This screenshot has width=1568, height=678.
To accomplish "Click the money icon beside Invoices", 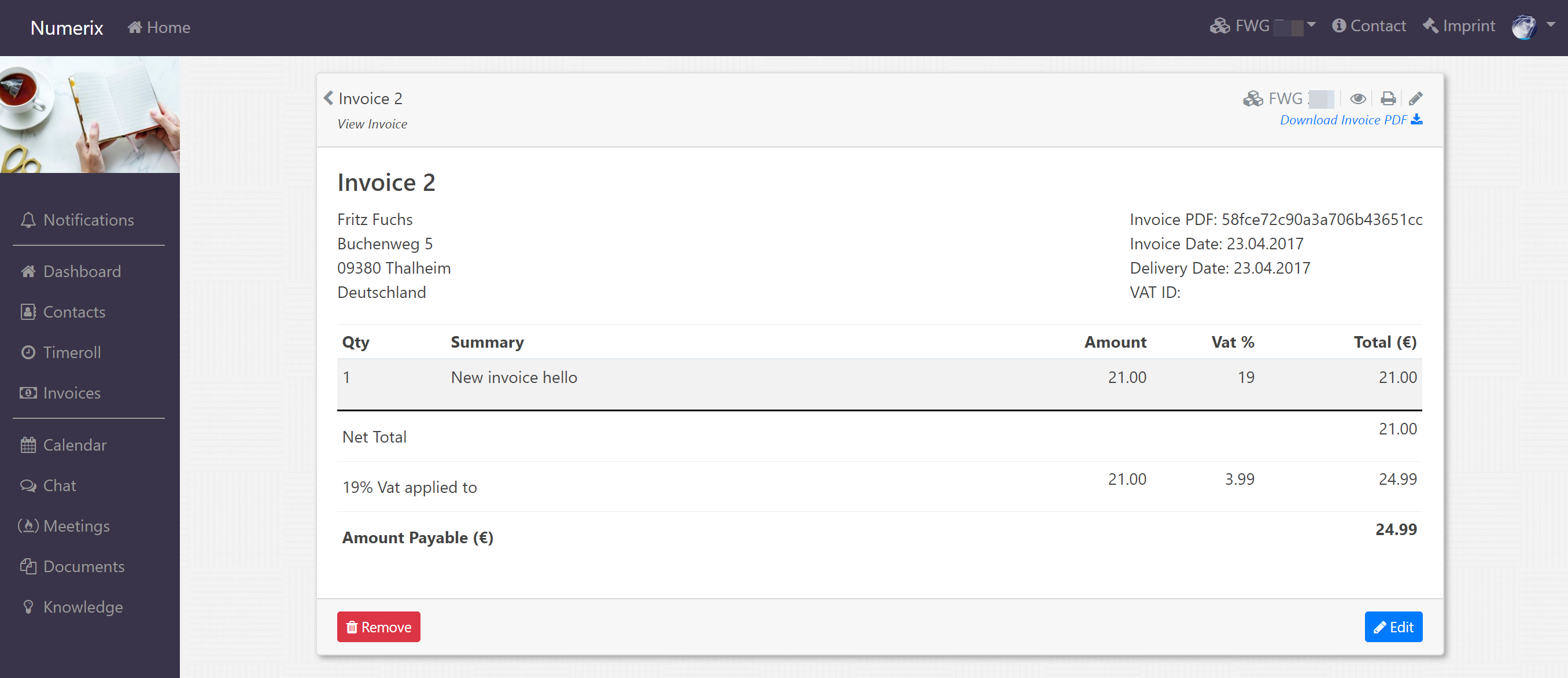I will pos(28,393).
